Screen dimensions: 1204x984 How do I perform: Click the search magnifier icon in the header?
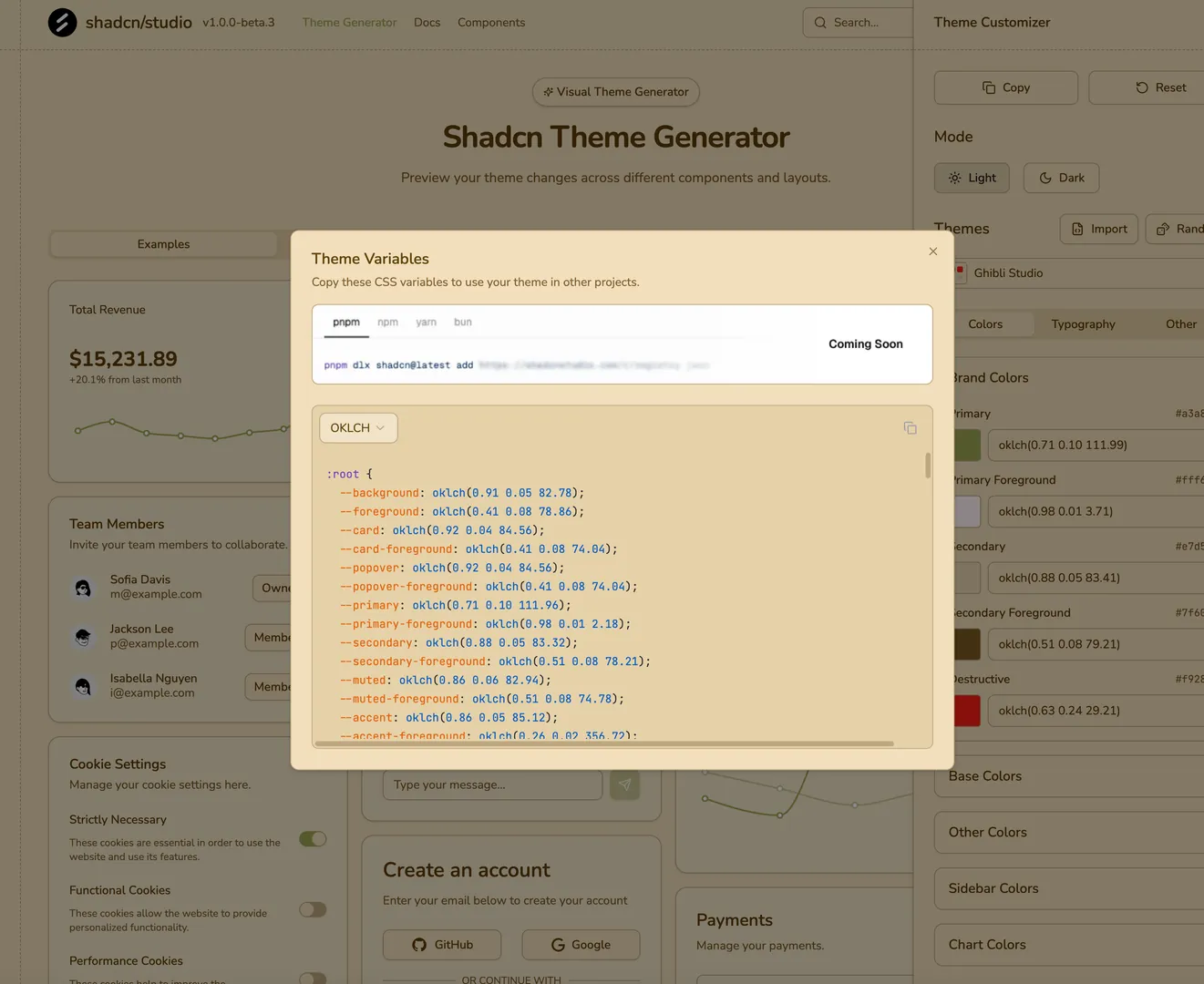(820, 22)
